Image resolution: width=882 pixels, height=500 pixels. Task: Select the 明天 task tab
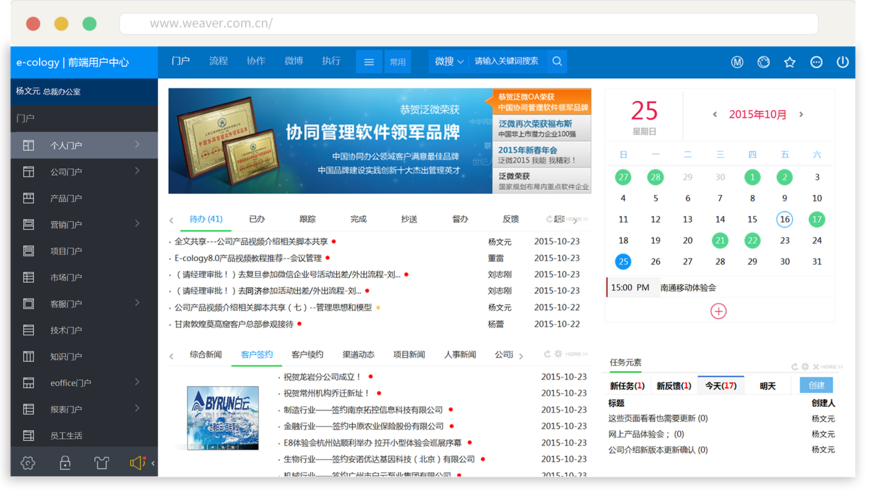[x=768, y=386]
